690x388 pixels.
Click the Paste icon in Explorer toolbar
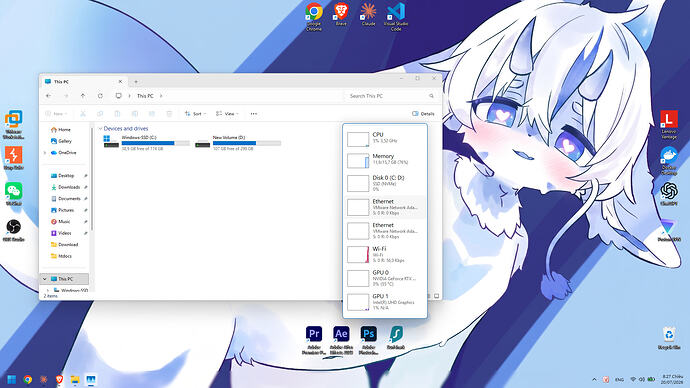pyautogui.click(x=117, y=113)
